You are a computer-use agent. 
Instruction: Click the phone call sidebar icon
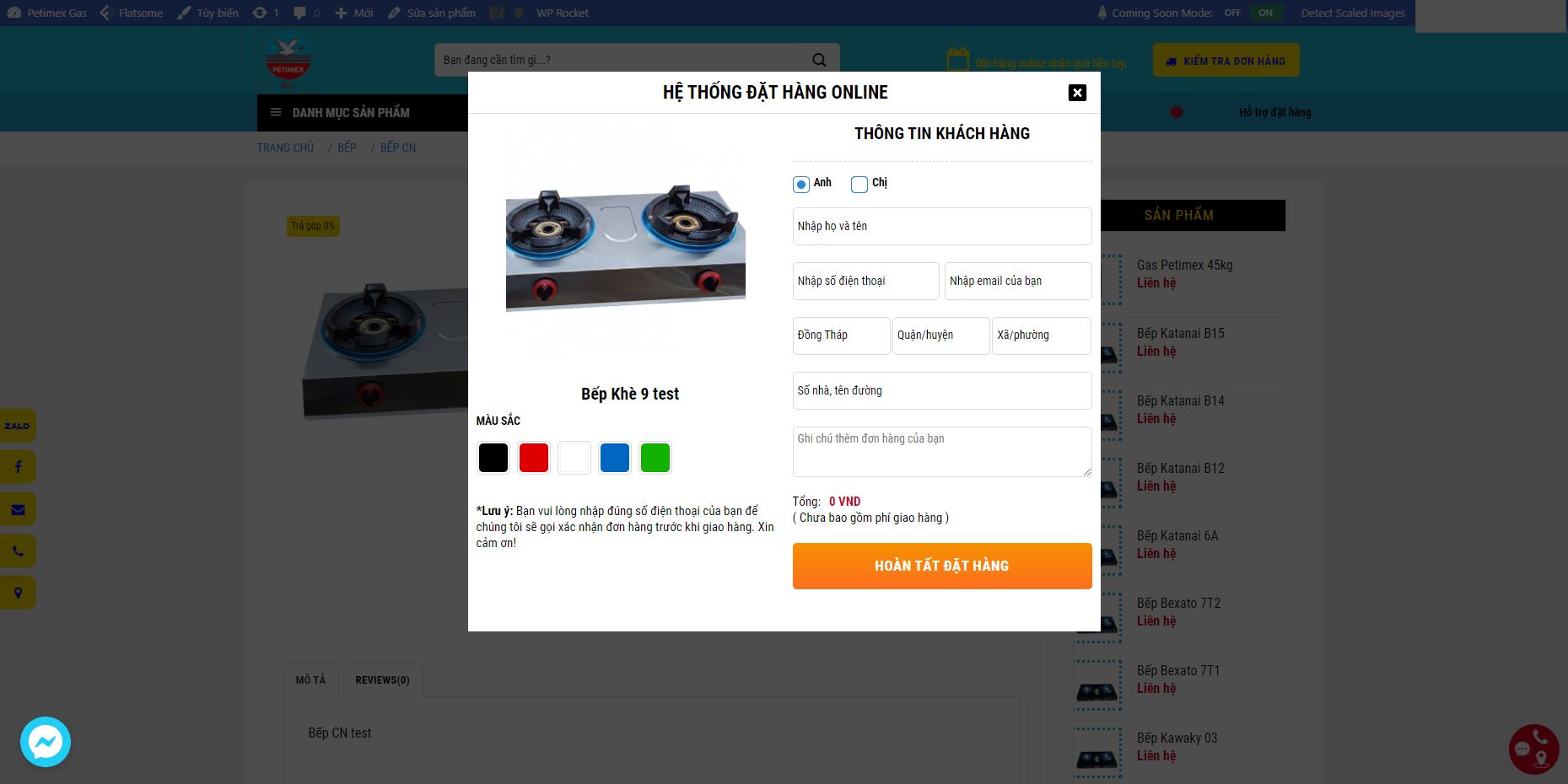(17, 551)
